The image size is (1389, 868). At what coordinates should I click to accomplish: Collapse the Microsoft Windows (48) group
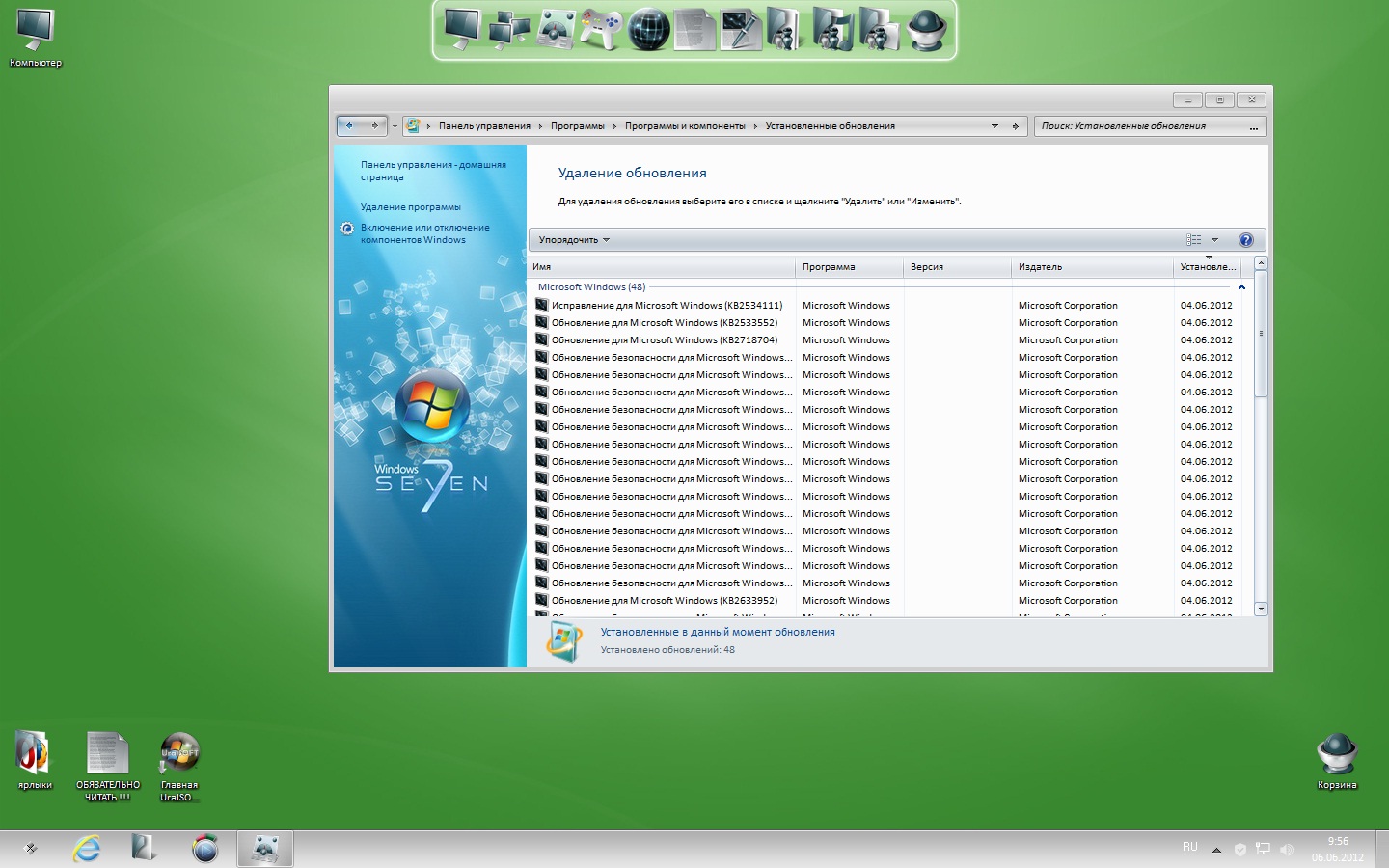point(1241,287)
